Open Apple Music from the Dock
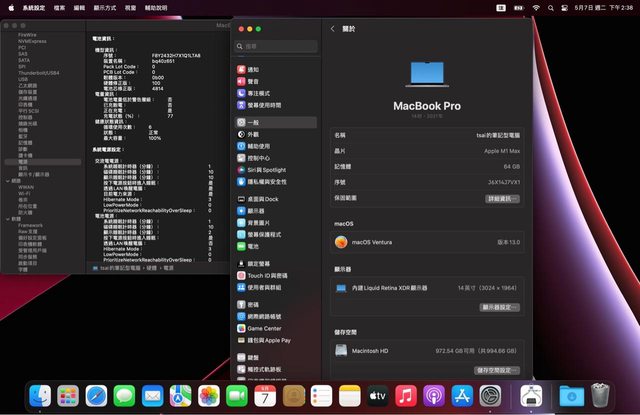Viewport: 640px width, 415px height. [x=405, y=396]
